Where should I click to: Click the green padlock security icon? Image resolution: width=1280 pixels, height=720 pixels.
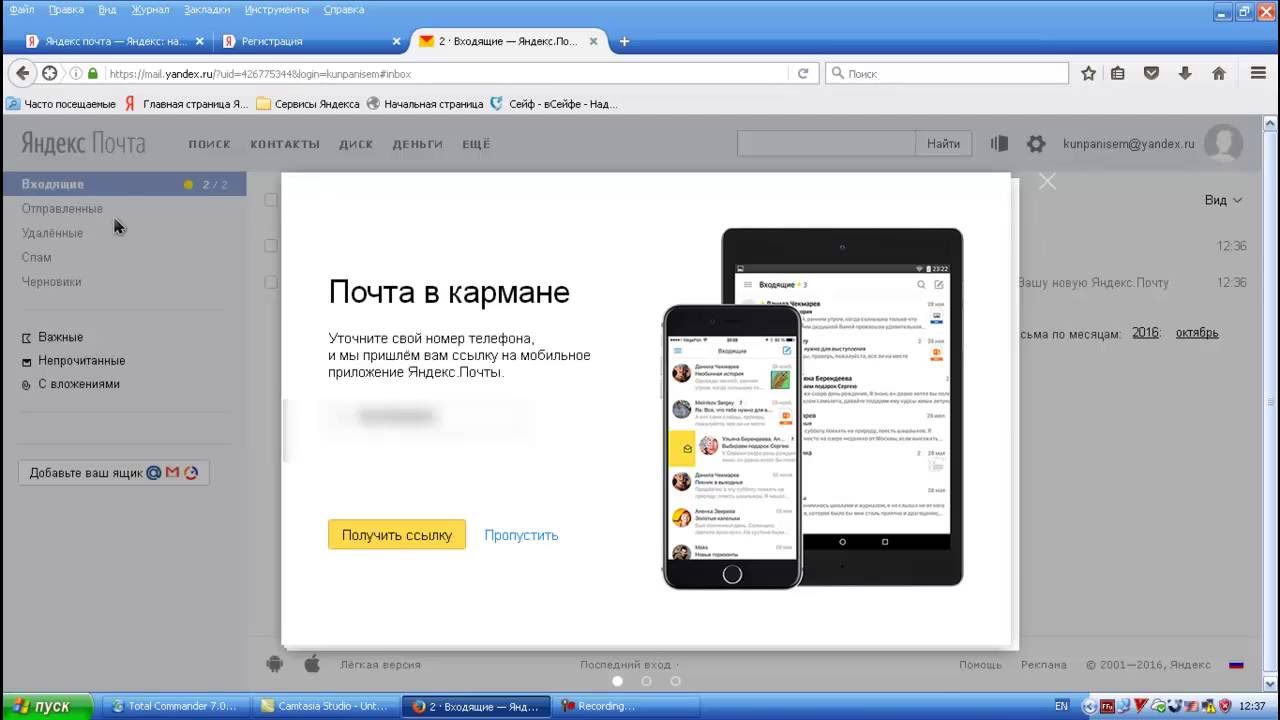point(93,73)
